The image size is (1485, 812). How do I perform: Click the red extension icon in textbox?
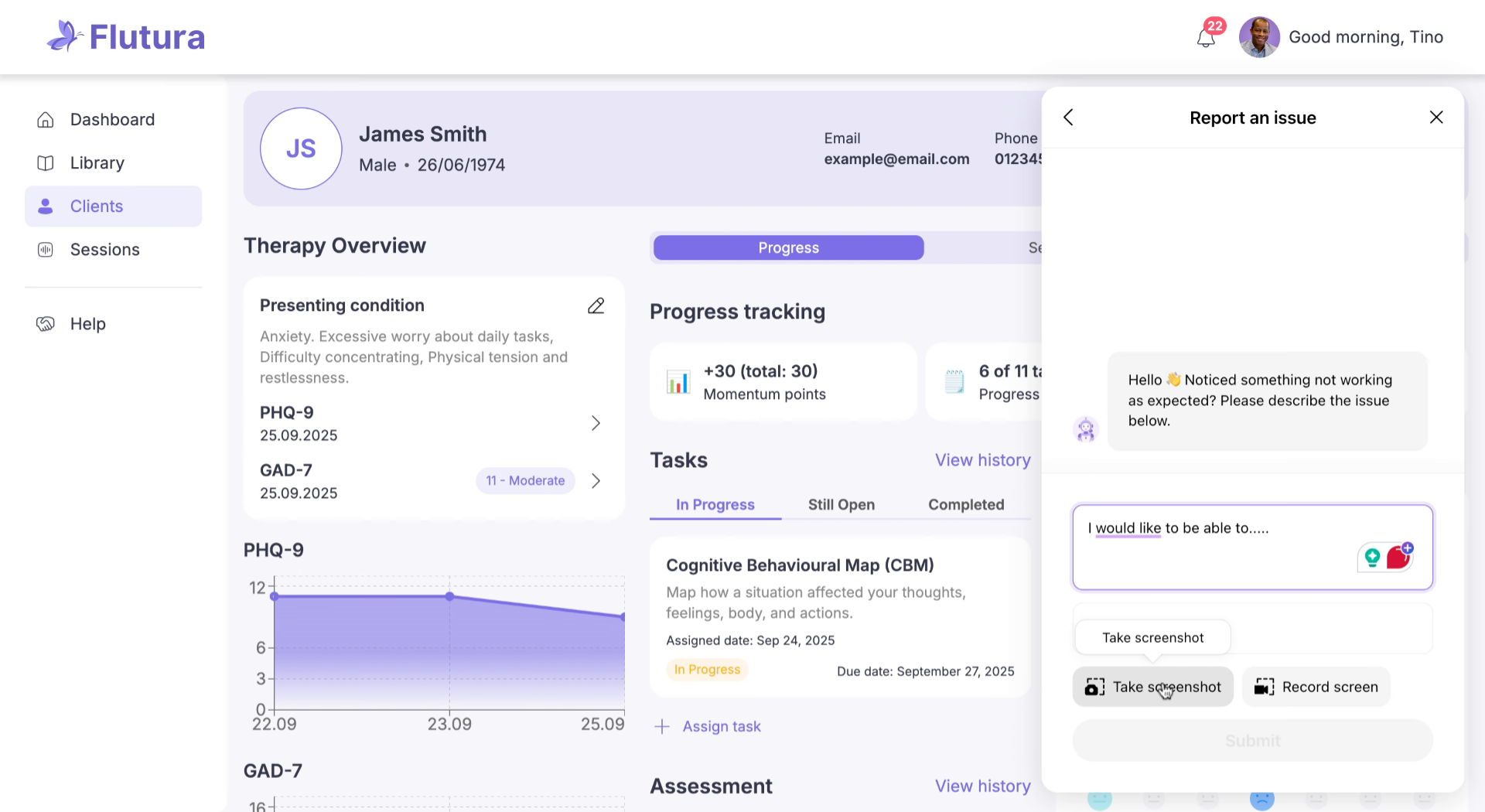1398,557
